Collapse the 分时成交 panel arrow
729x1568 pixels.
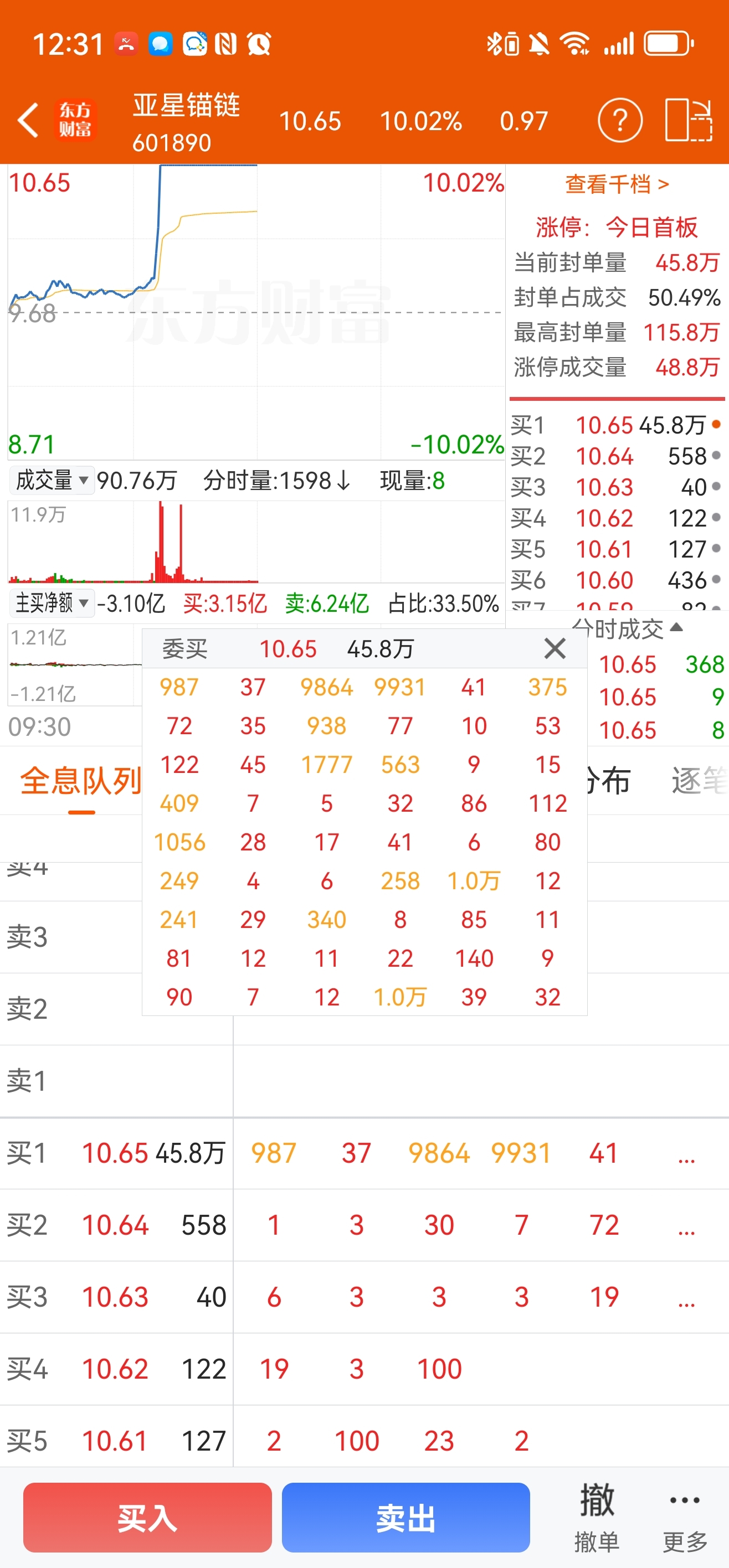click(676, 627)
